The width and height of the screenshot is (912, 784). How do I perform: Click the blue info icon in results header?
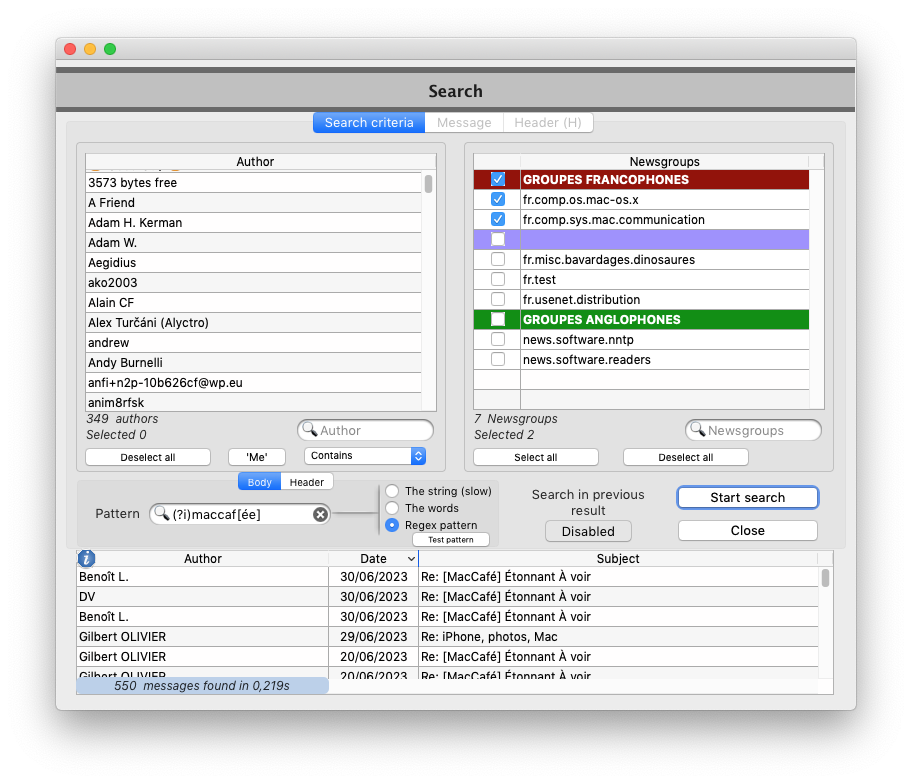[87, 559]
